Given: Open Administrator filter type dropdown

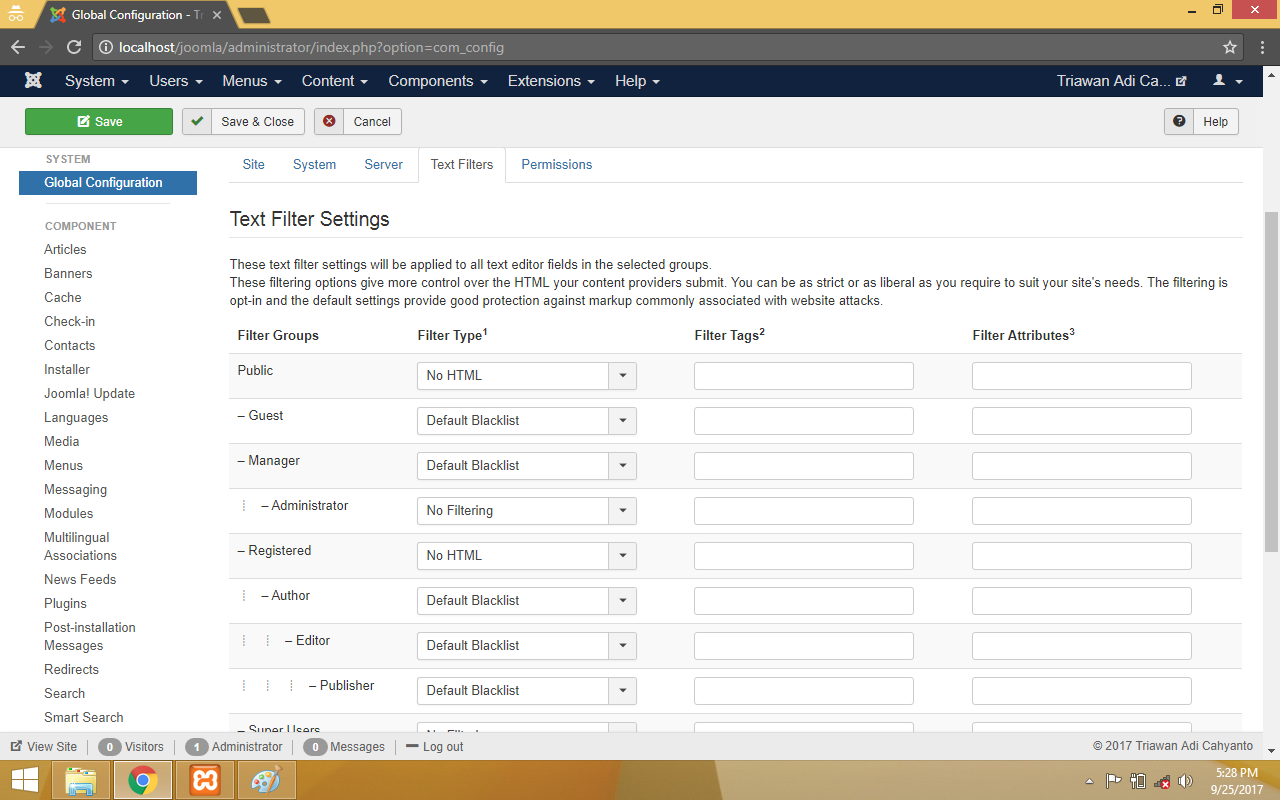Looking at the screenshot, I should pos(526,511).
